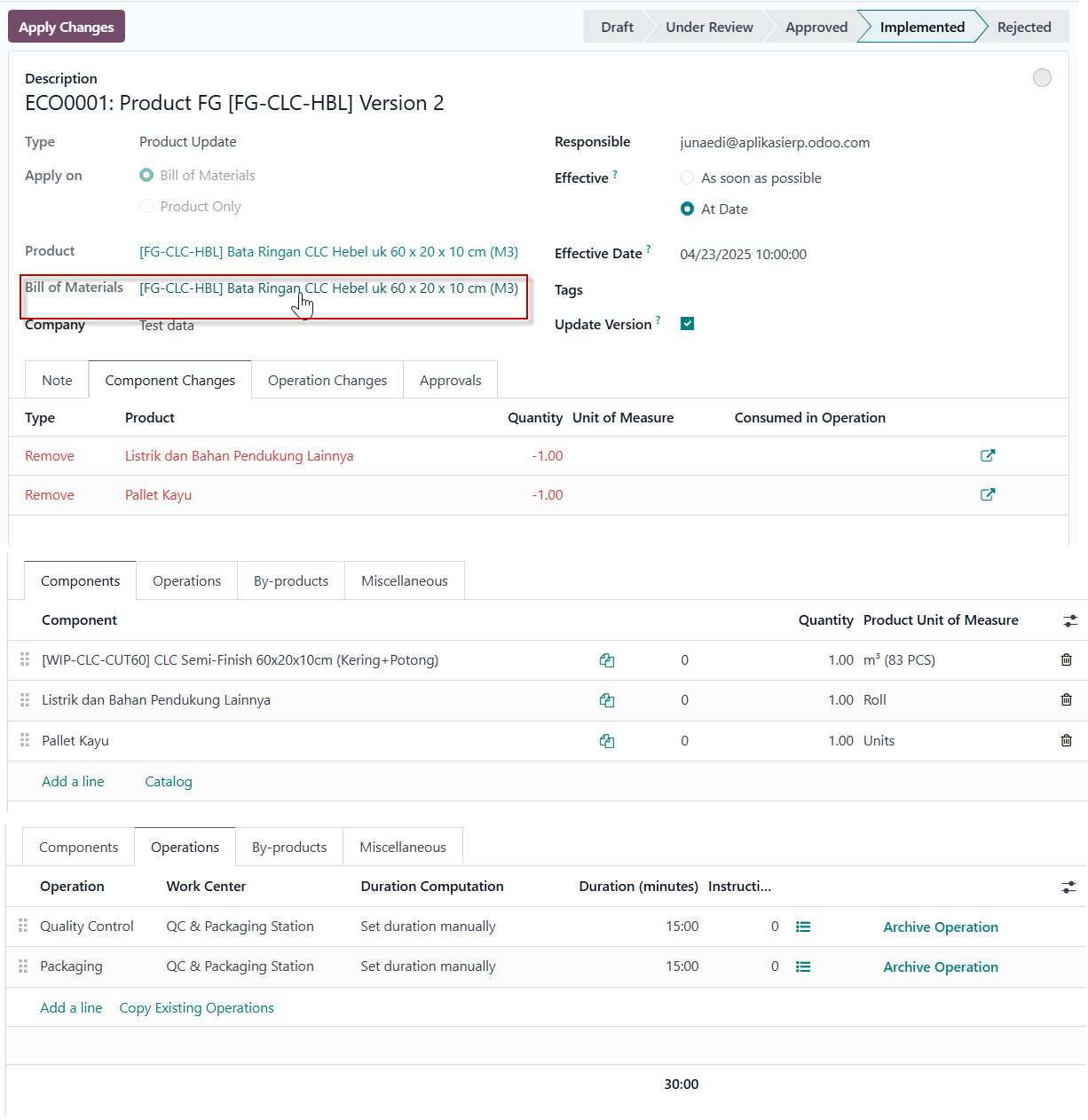Click the grey kanban state circle
1088x1120 pixels.
1042,78
